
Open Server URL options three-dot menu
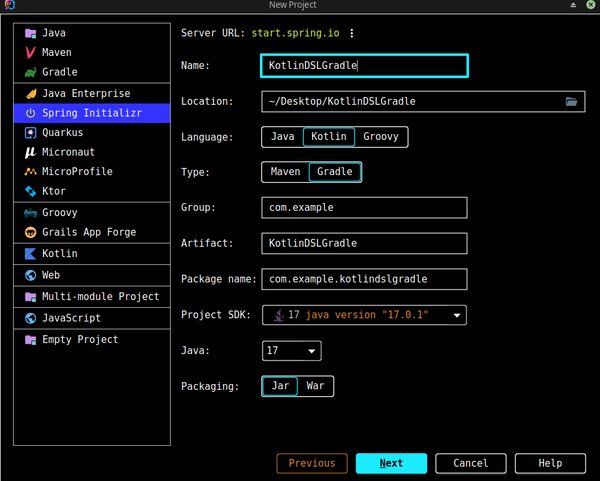pos(352,33)
